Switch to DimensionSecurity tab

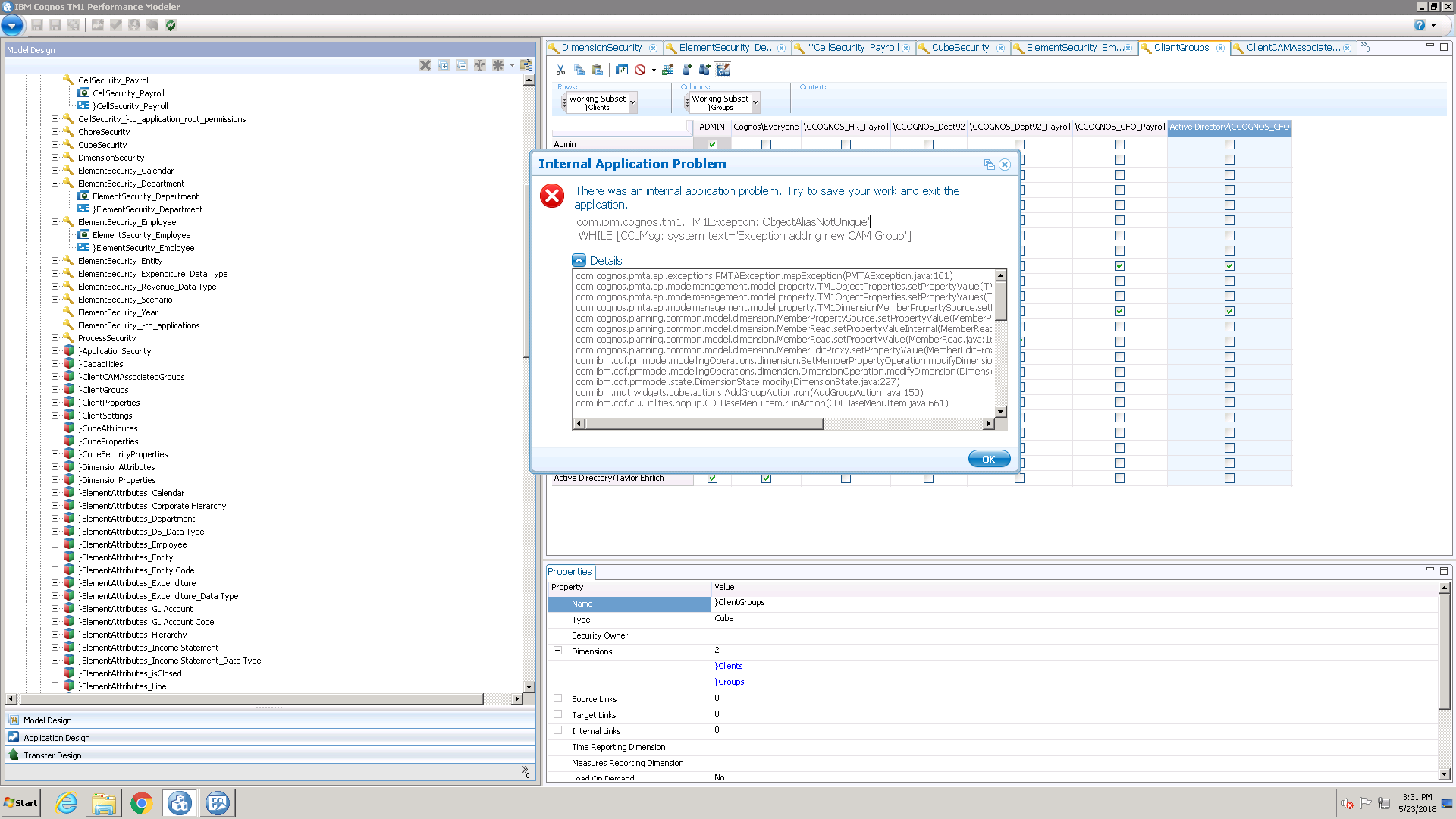click(601, 48)
